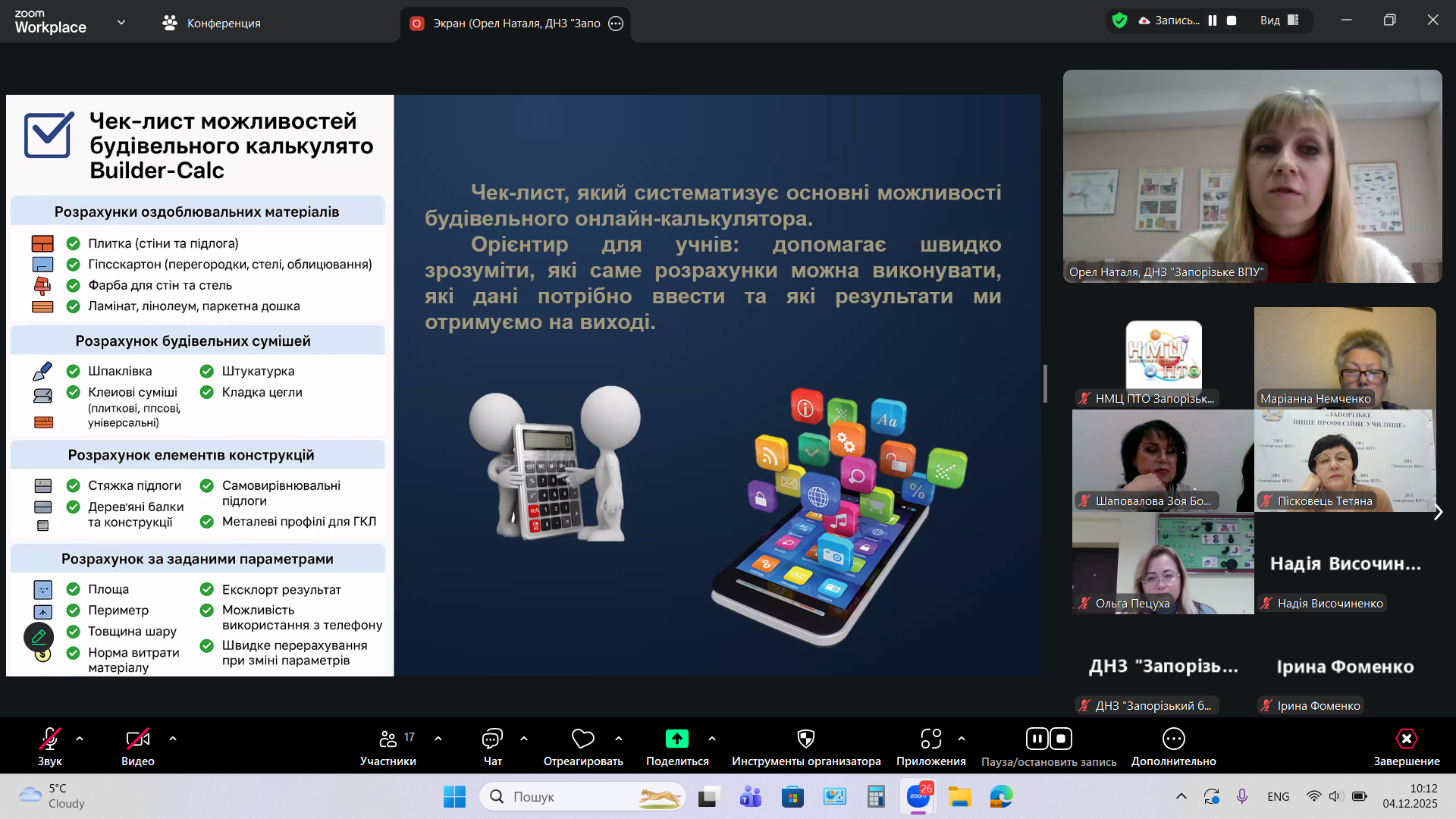
Task: Switch to the Конференция tab
Action: click(x=212, y=24)
